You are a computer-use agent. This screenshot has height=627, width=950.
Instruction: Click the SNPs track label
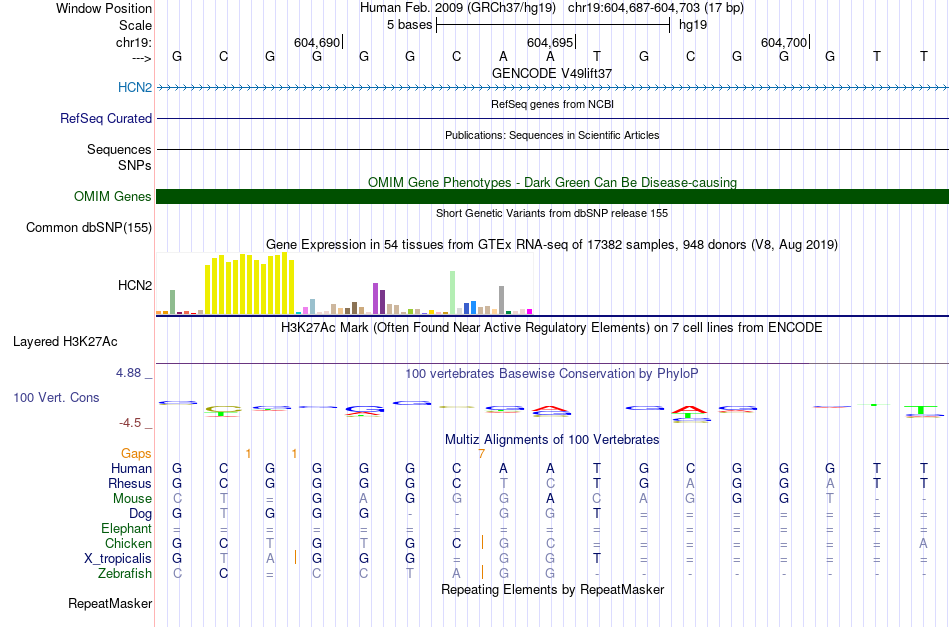[x=135, y=165]
